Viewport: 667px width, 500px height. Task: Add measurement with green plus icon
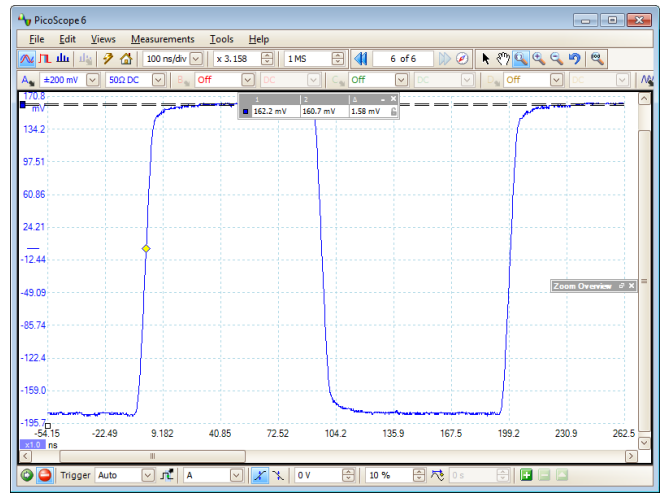[x=526, y=475]
